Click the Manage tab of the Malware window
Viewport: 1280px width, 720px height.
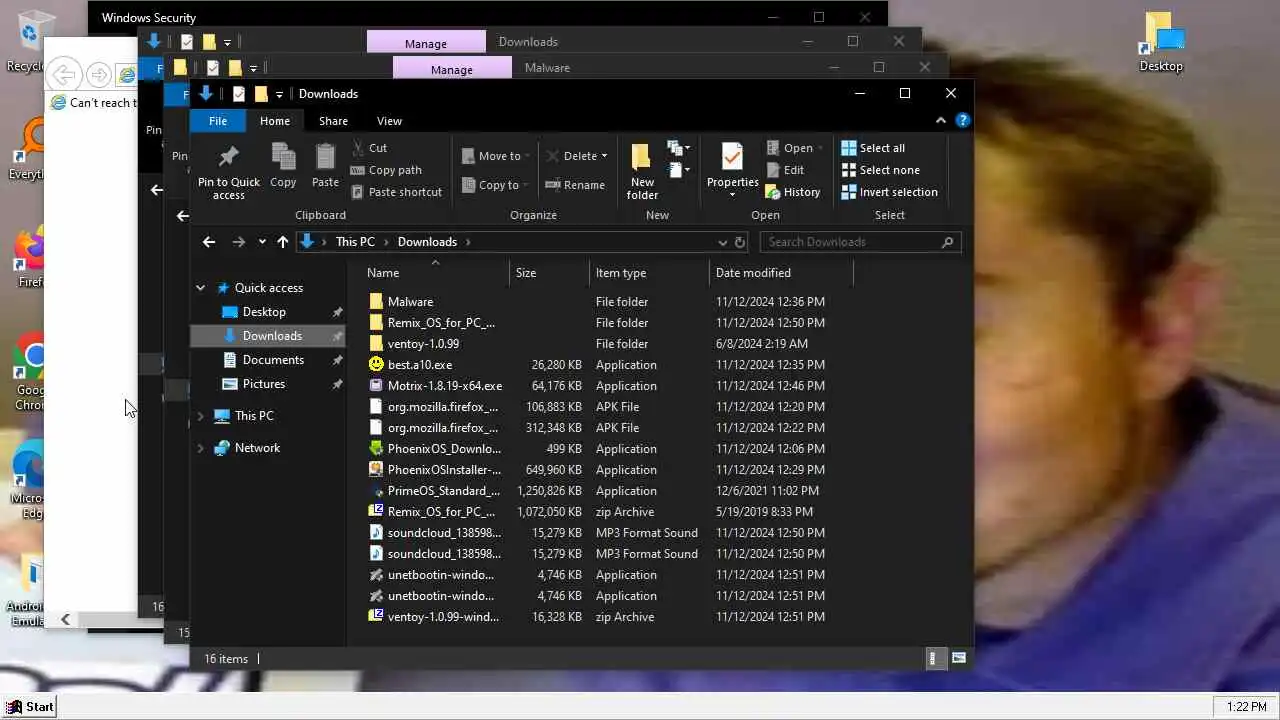click(451, 69)
